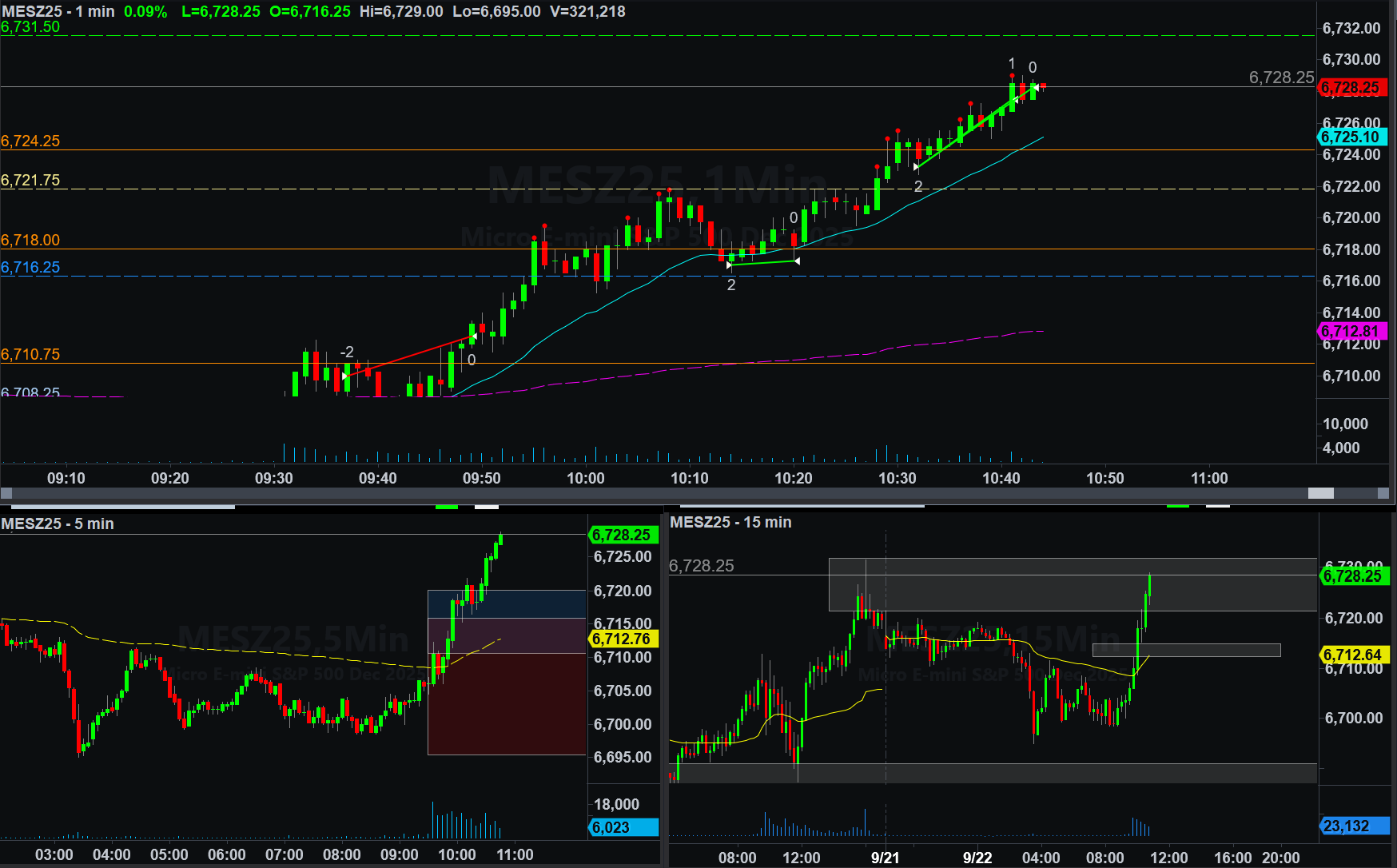Click the cyan 6,725.10 moving average tag
Viewport: 1397px width, 868px height.
(1351, 137)
